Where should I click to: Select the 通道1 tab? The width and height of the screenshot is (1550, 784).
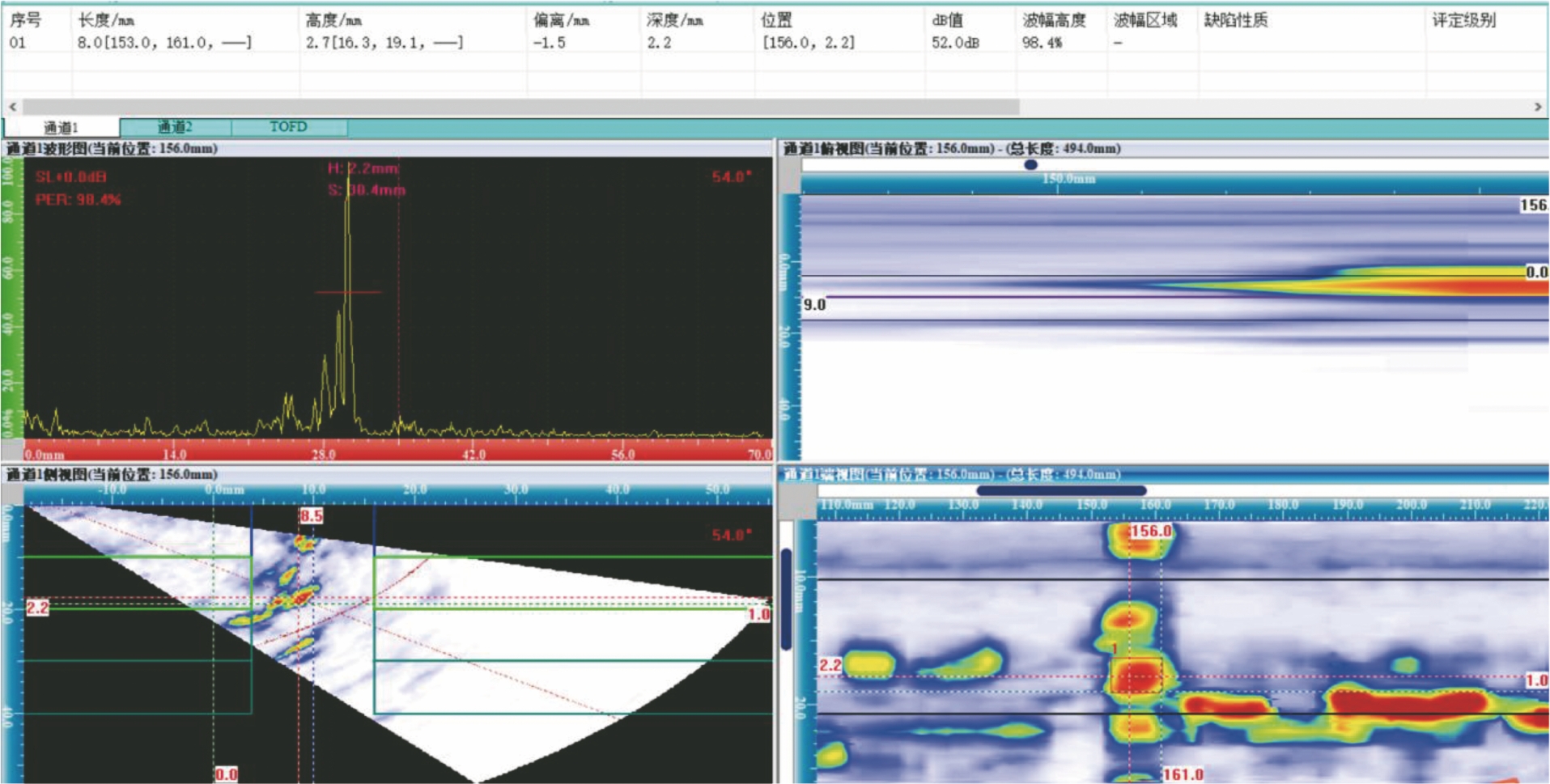pos(62,128)
